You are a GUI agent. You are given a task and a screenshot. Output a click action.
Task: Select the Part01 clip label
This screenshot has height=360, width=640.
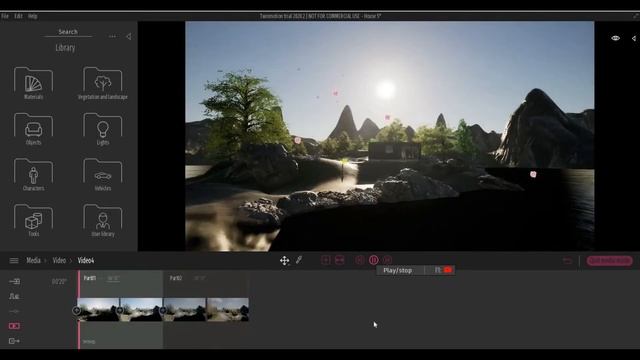click(90, 278)
